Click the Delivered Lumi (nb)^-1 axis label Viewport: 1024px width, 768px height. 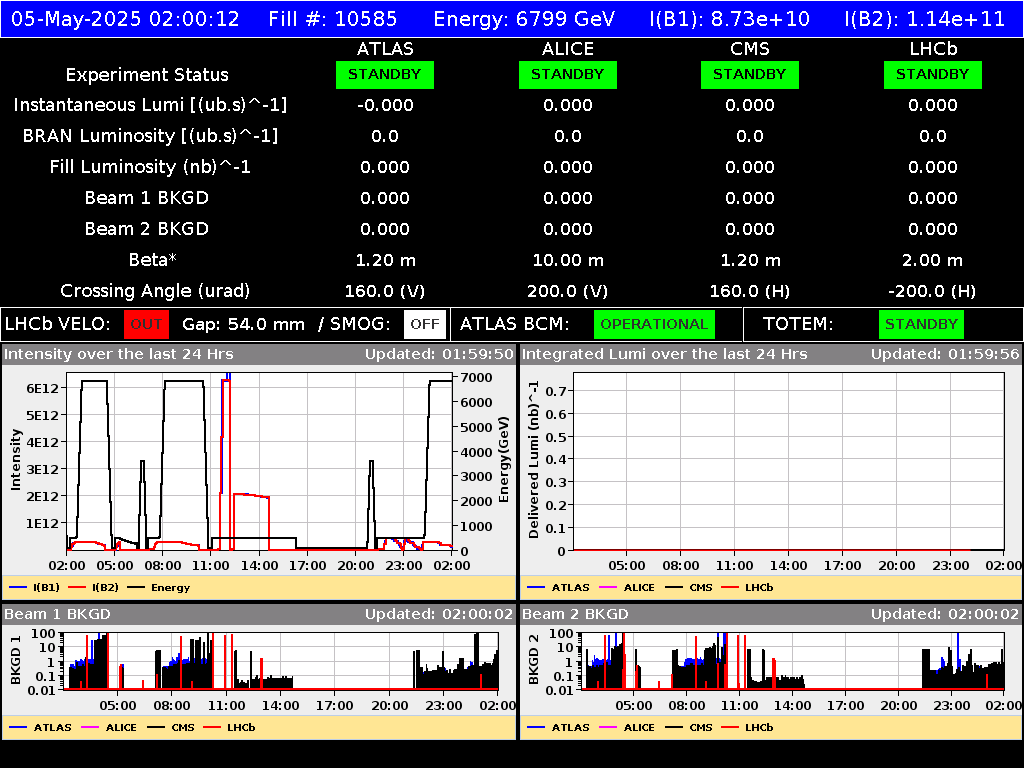pos(534,460)
